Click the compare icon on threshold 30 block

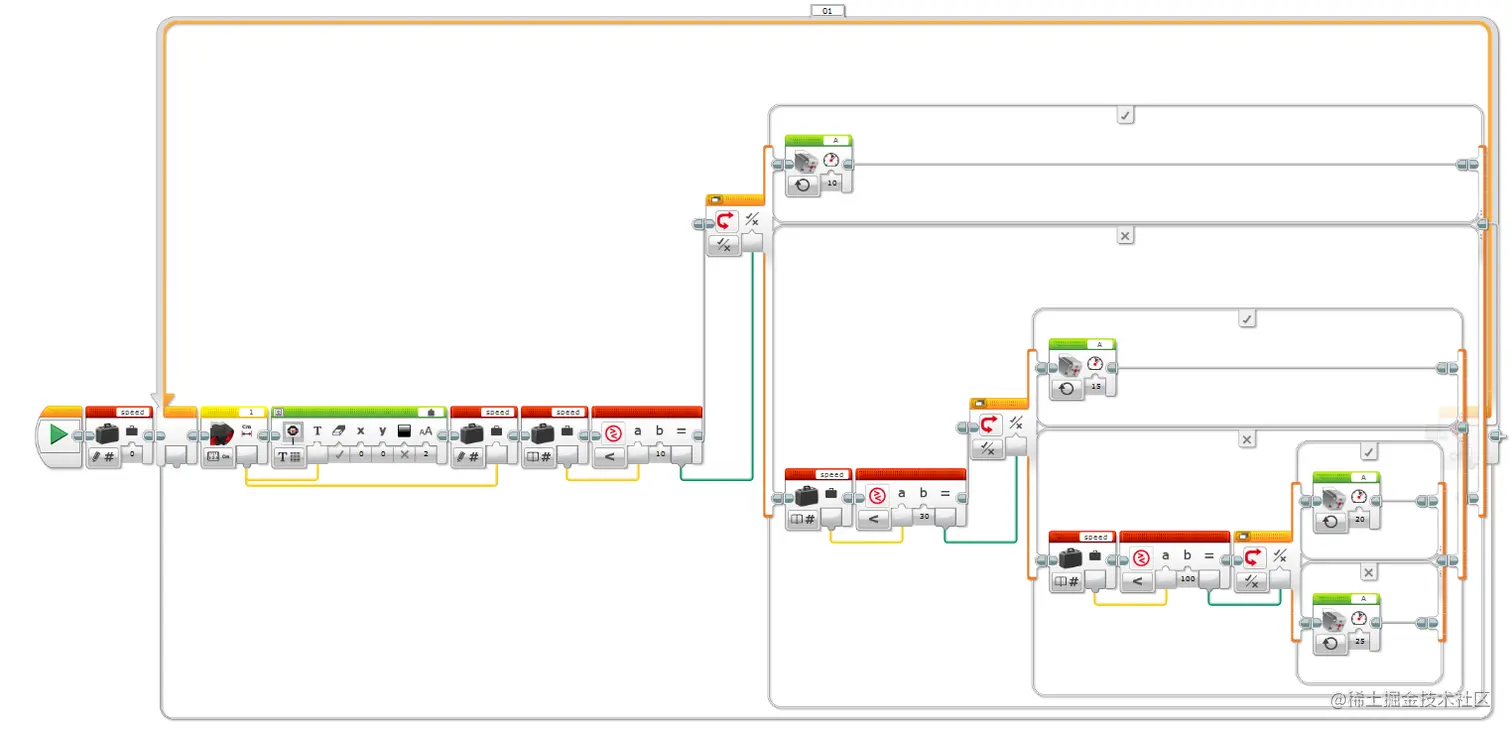click(876, 494)
